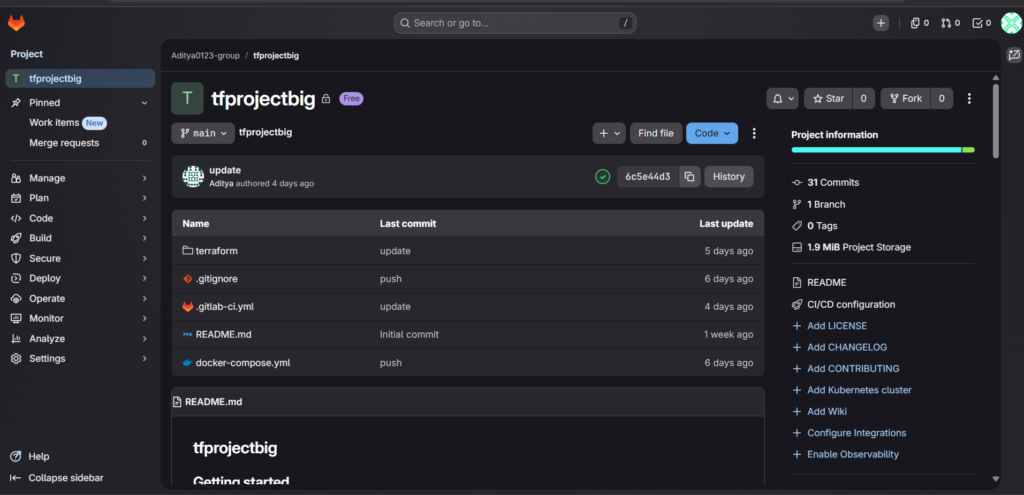Viewport: 1024px width, 495px height.
Task: Open the .gitlab-ci.yml file
Action: tap(224, 307)
